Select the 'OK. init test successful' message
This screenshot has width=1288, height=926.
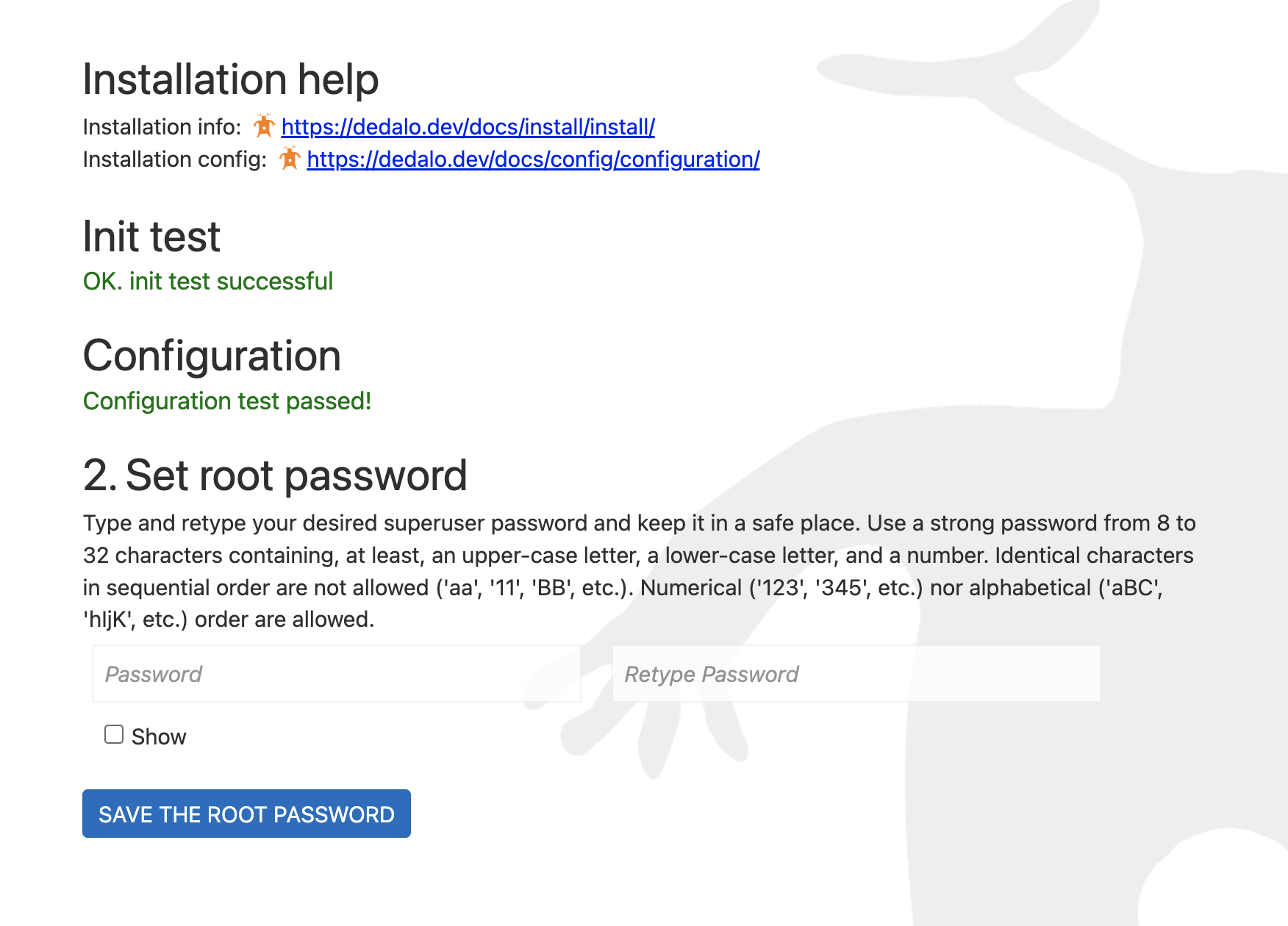[x=208, y=281]
